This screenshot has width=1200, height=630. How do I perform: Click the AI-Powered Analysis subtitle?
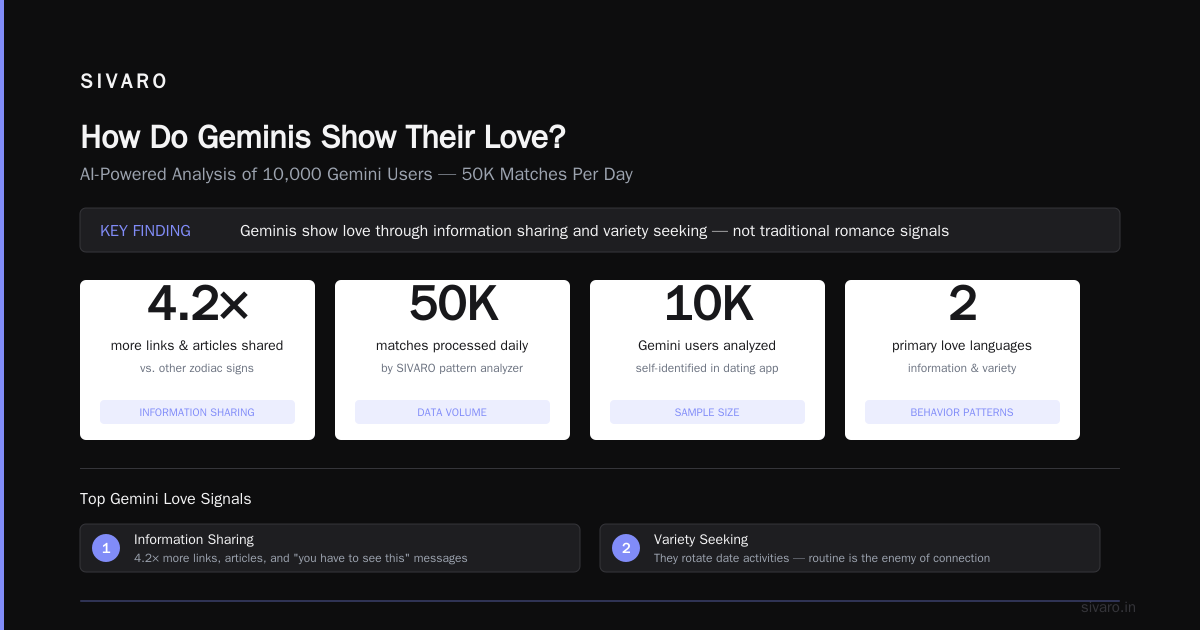click(356, 174)
